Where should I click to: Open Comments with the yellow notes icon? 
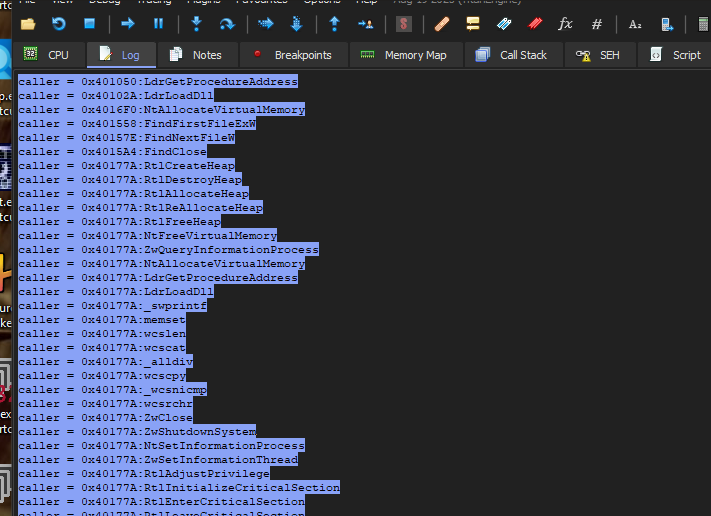coord(473,24)
